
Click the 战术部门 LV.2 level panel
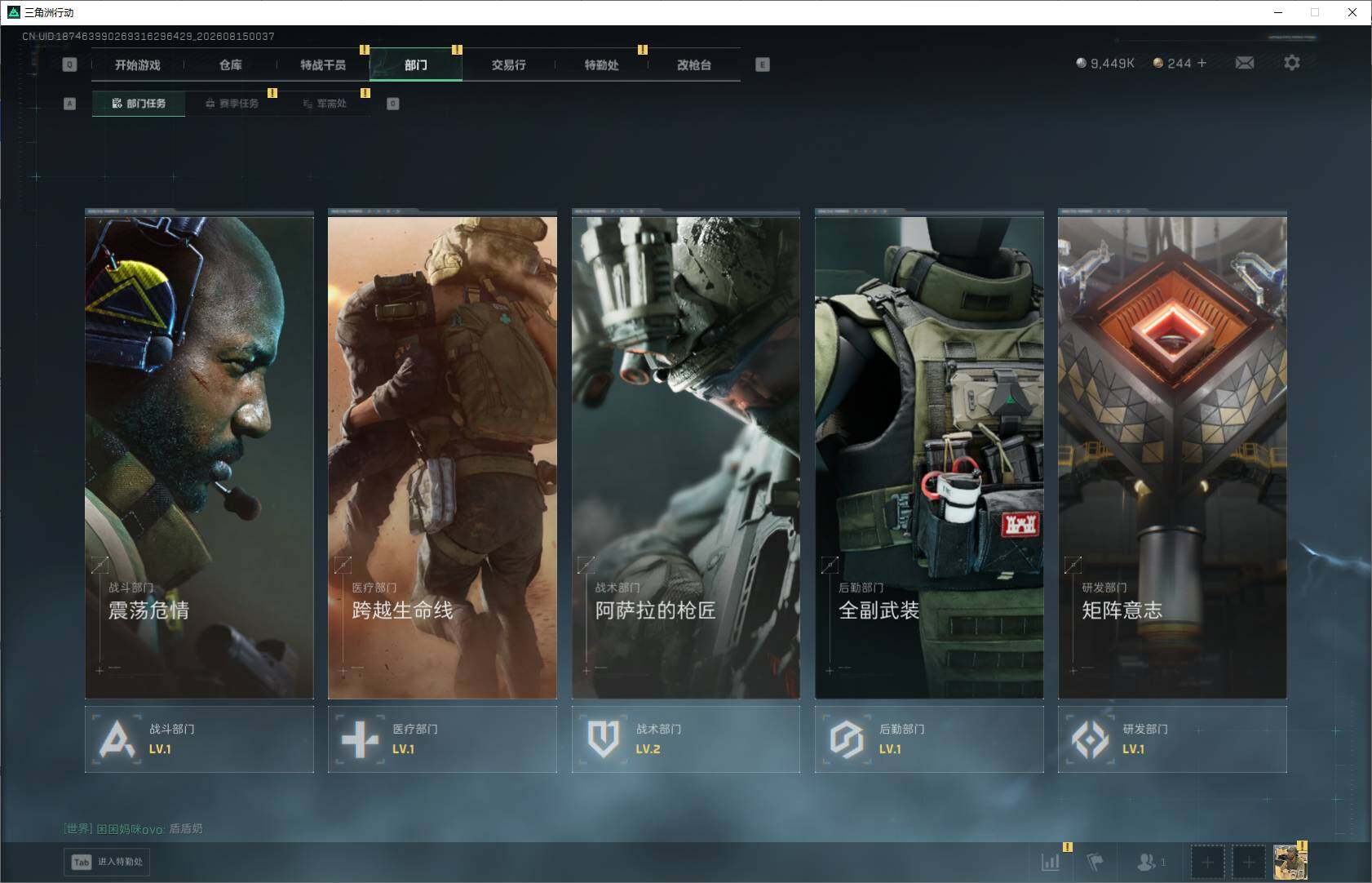(686, 739)
